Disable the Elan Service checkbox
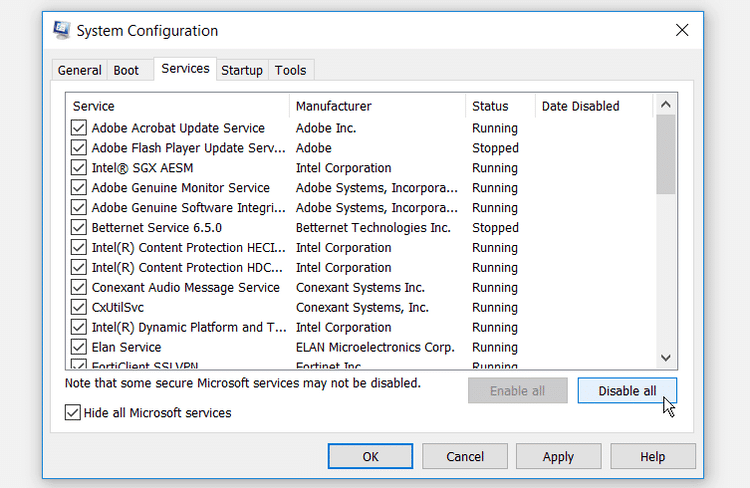 coord(79,348)
